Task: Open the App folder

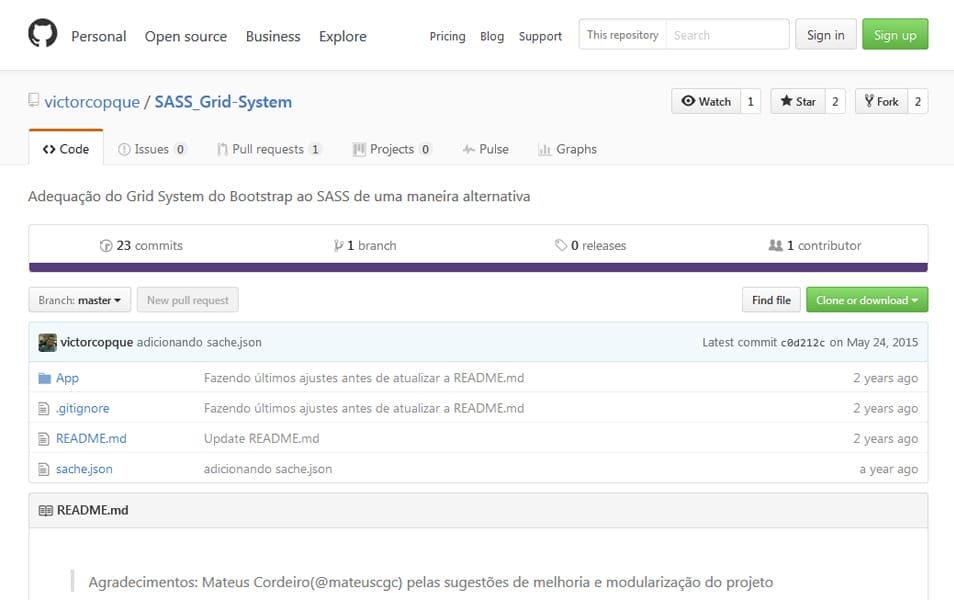Action: coord(68,378)
